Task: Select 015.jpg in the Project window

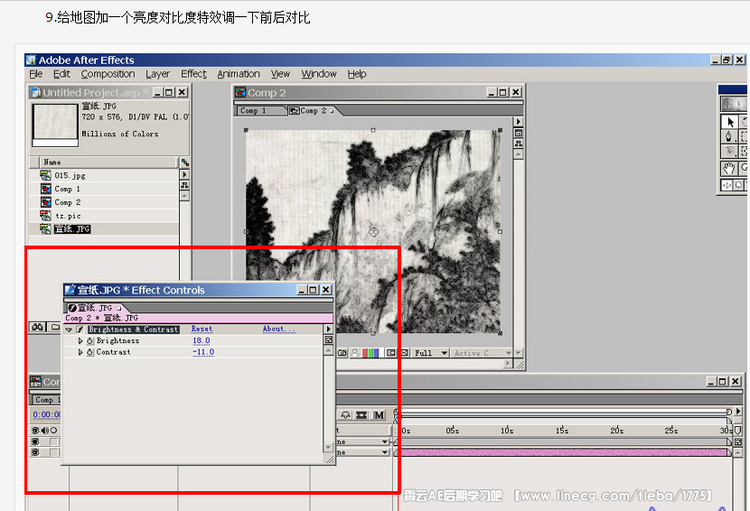Action: click(x=70, y=176)
